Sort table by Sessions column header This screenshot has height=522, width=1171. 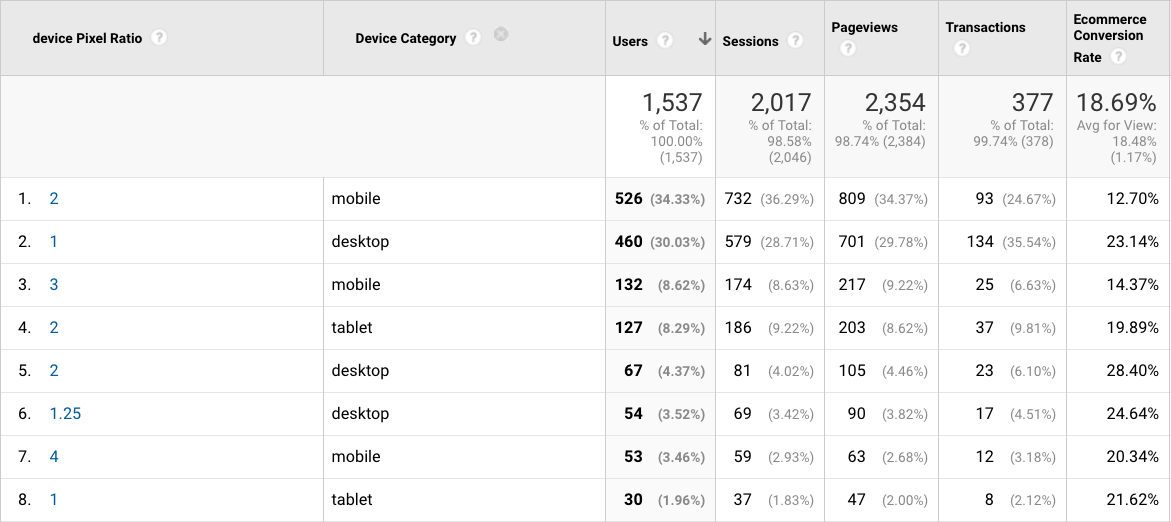coord(750,41)
